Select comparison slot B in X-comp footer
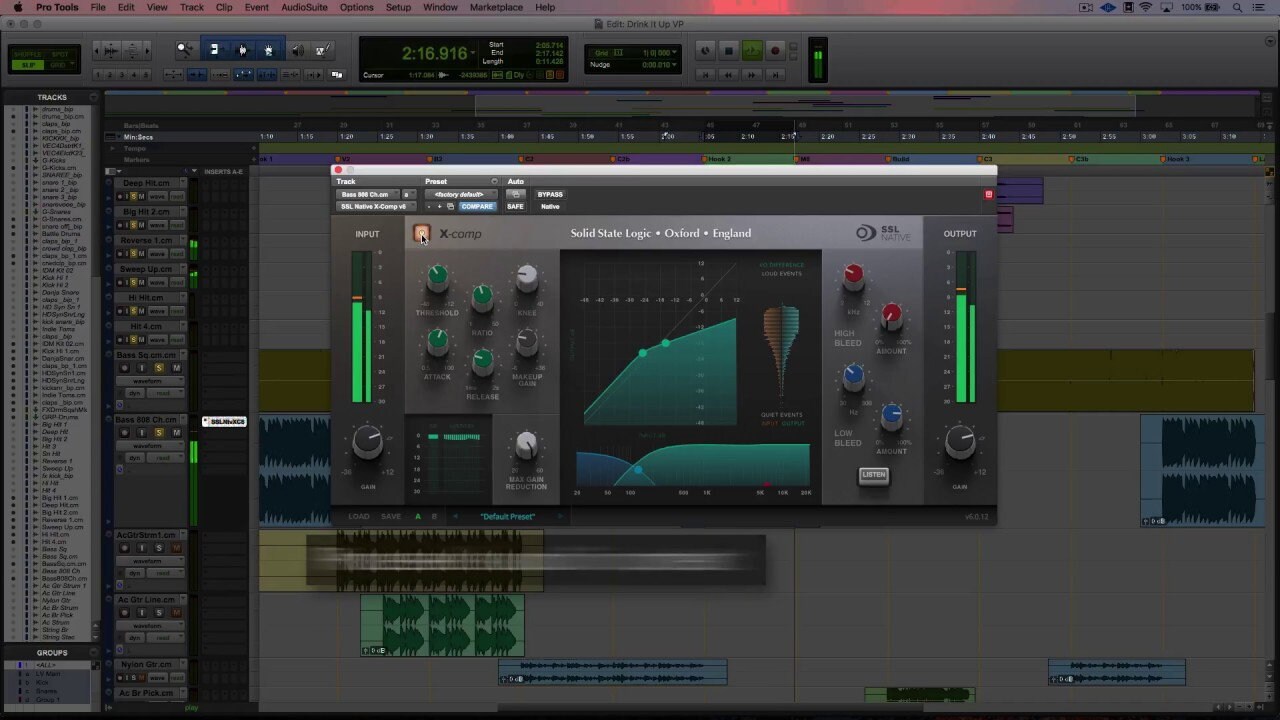 coord(434,517)
